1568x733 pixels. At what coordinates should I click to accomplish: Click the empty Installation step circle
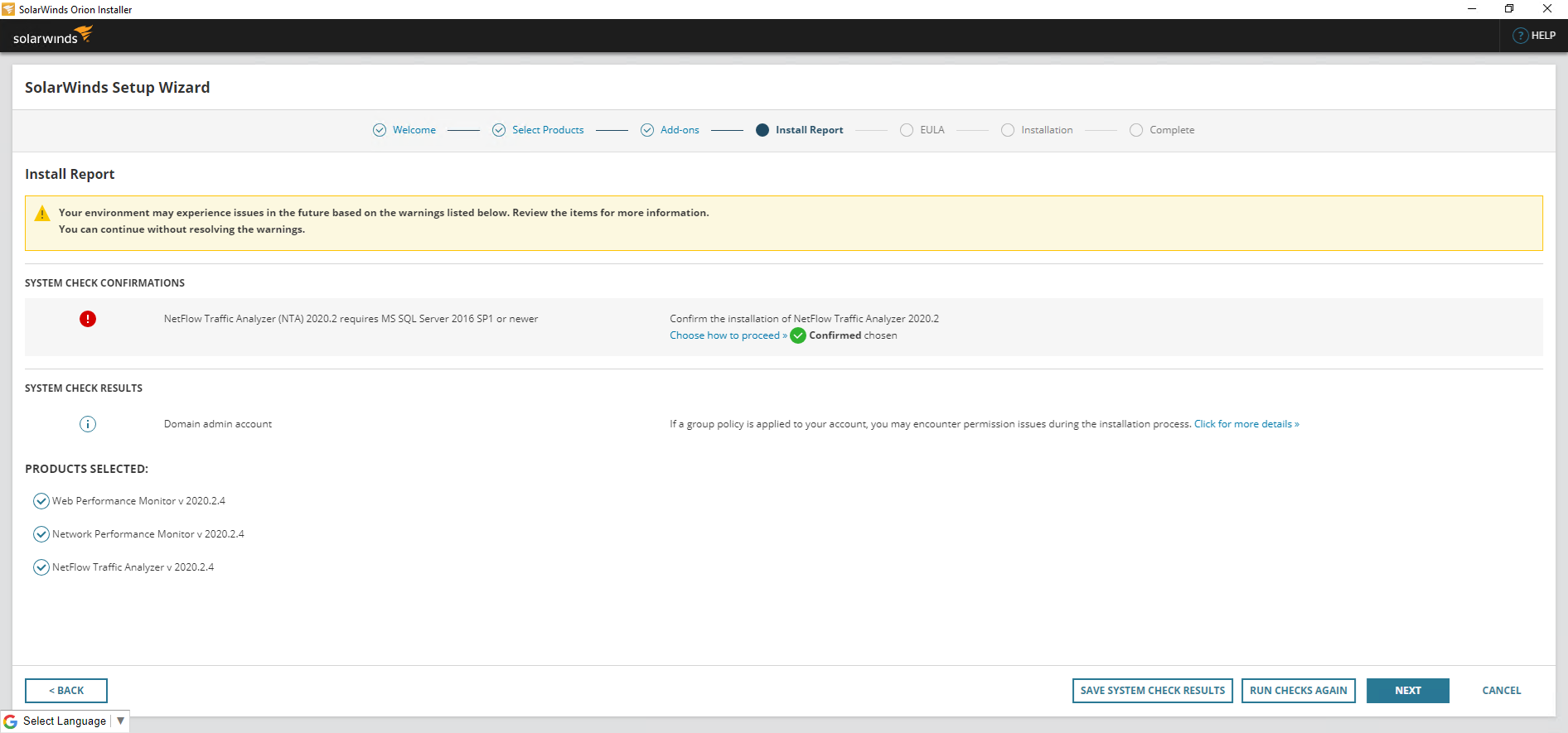click(x=1008, y=130)
